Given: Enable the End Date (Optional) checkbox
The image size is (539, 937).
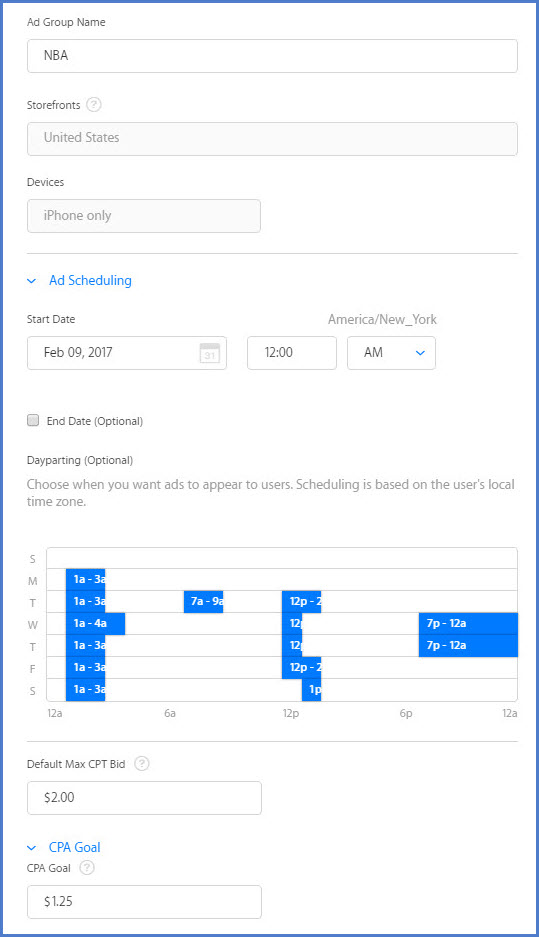Looking at the screenshot, I should 33,420.
